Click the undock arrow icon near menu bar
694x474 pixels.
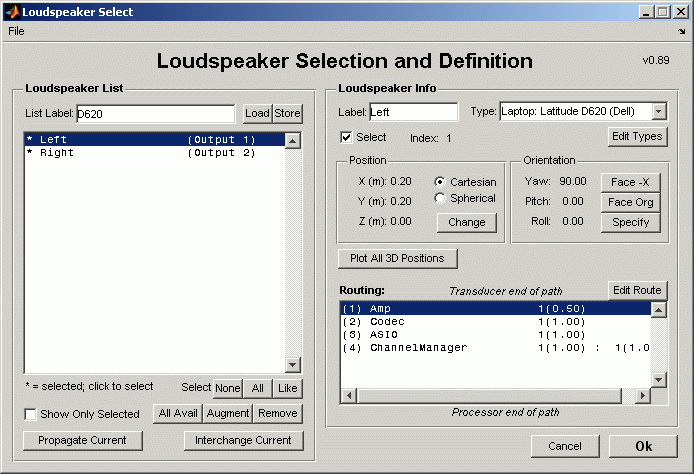pyautogui.click(x=681, y=31)
